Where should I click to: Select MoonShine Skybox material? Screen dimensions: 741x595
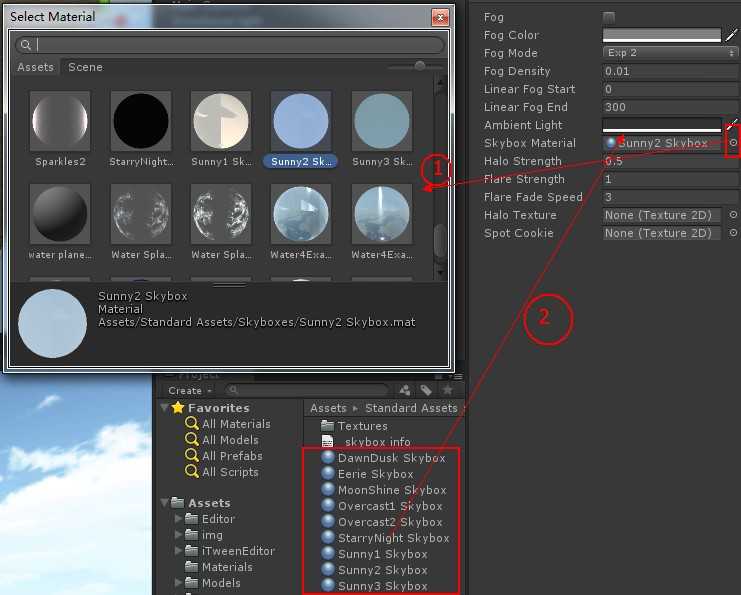point(384,490)
